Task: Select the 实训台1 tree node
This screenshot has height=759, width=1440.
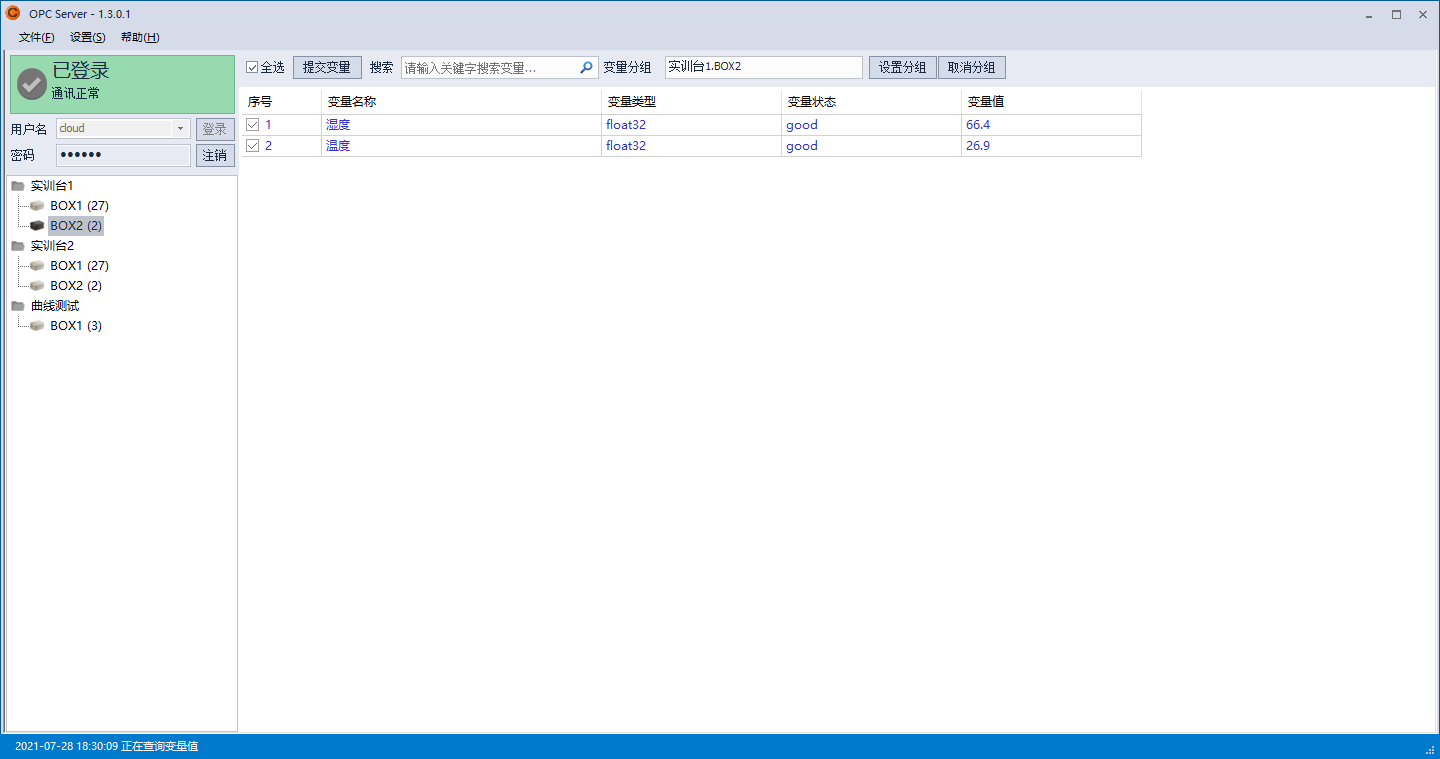Action: click(x=52, y=186)
